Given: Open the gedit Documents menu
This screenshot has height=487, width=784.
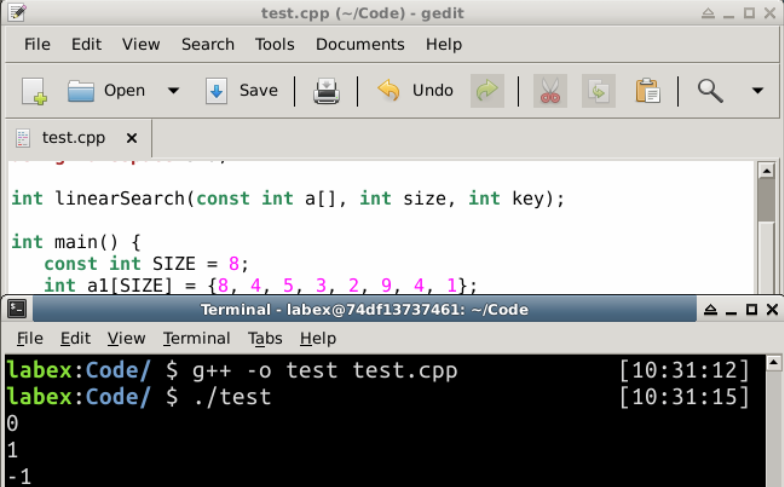Looking at the screenshot, I should click(359, 44).
